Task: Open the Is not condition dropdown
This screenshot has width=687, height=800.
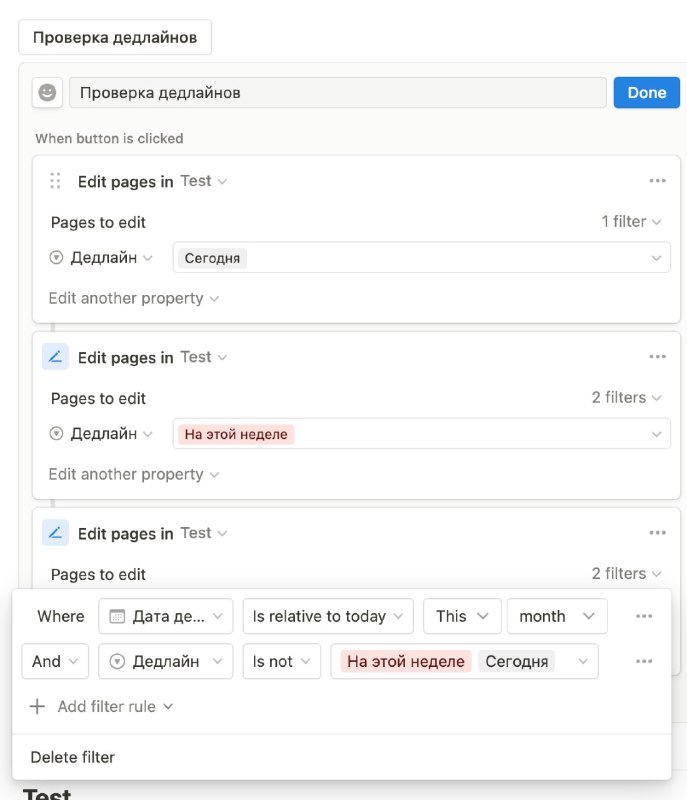Action: (282, 661)
